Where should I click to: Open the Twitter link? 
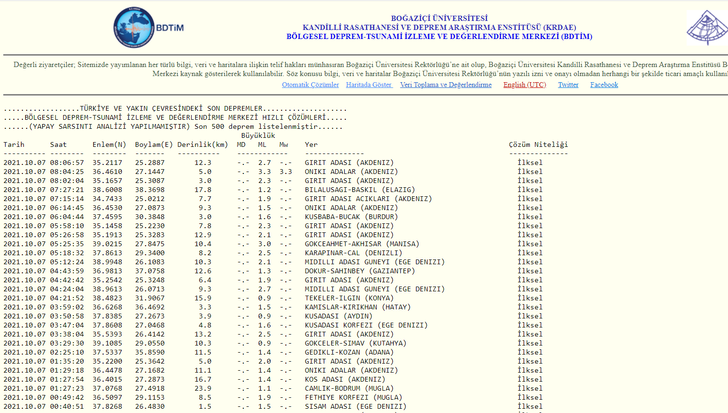(568, 85)
